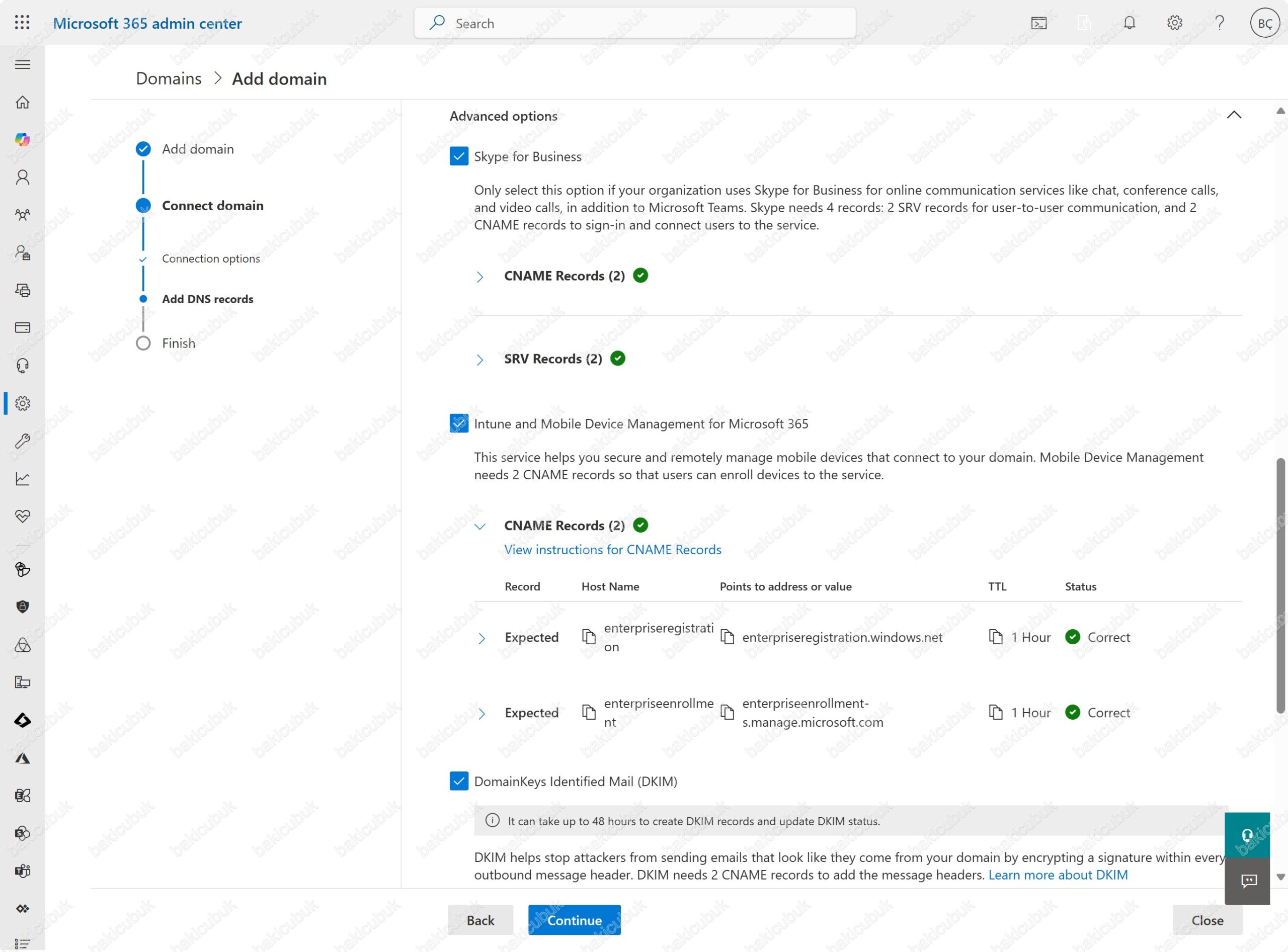Open View instructions for CNAME Records link

(612, 549)
